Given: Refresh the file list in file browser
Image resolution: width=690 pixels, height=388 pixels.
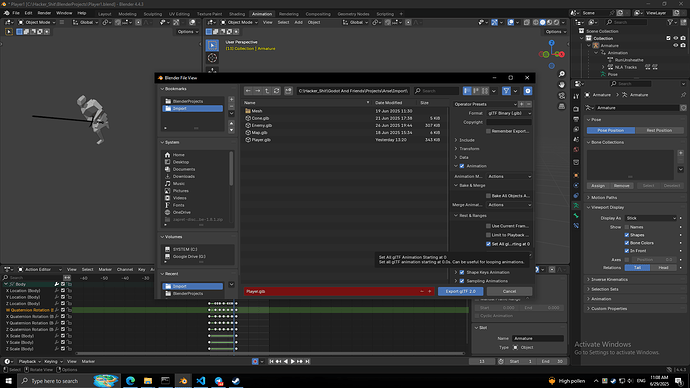Looking at the screenshot, I should pyautogui.click(x=276, y=91).
